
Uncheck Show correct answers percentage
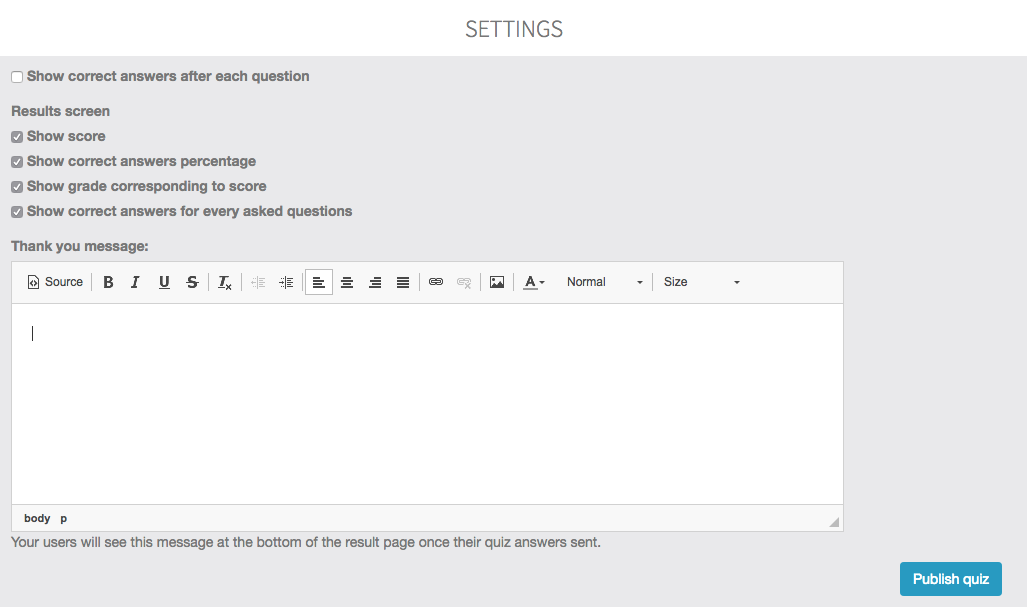coord(17,162)
